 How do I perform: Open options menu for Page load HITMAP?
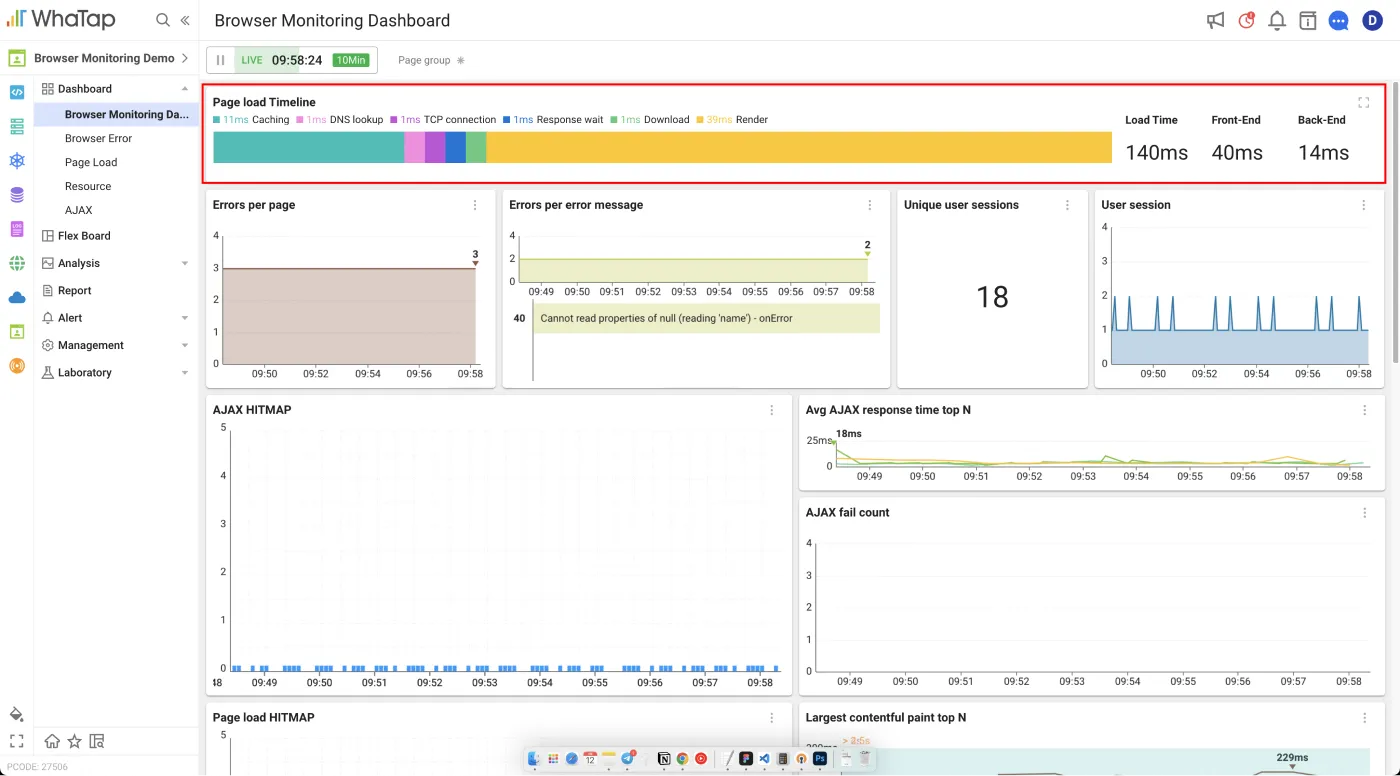(771, 718)
